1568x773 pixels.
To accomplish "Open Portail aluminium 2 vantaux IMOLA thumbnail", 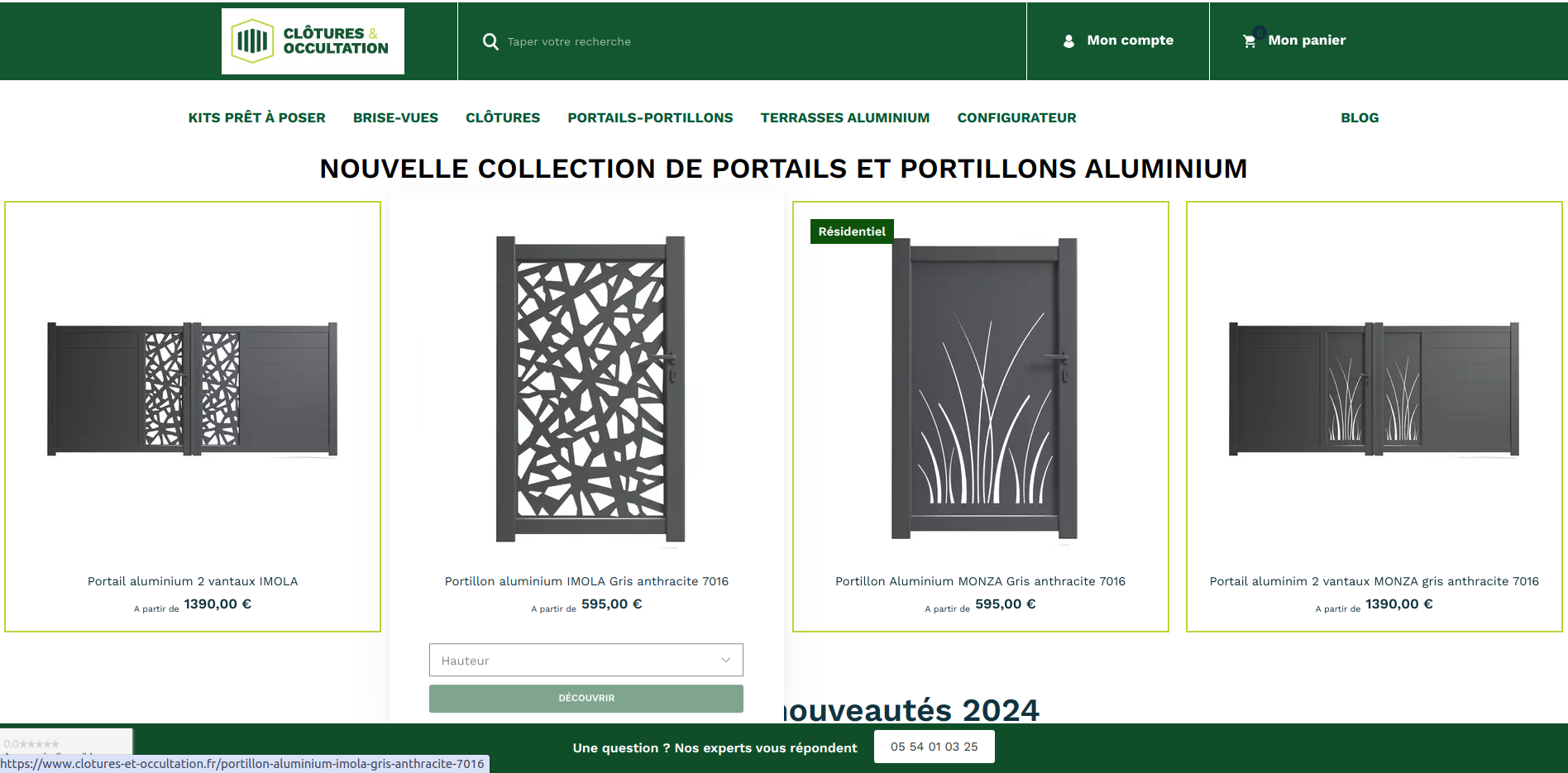I will [193, 389].
